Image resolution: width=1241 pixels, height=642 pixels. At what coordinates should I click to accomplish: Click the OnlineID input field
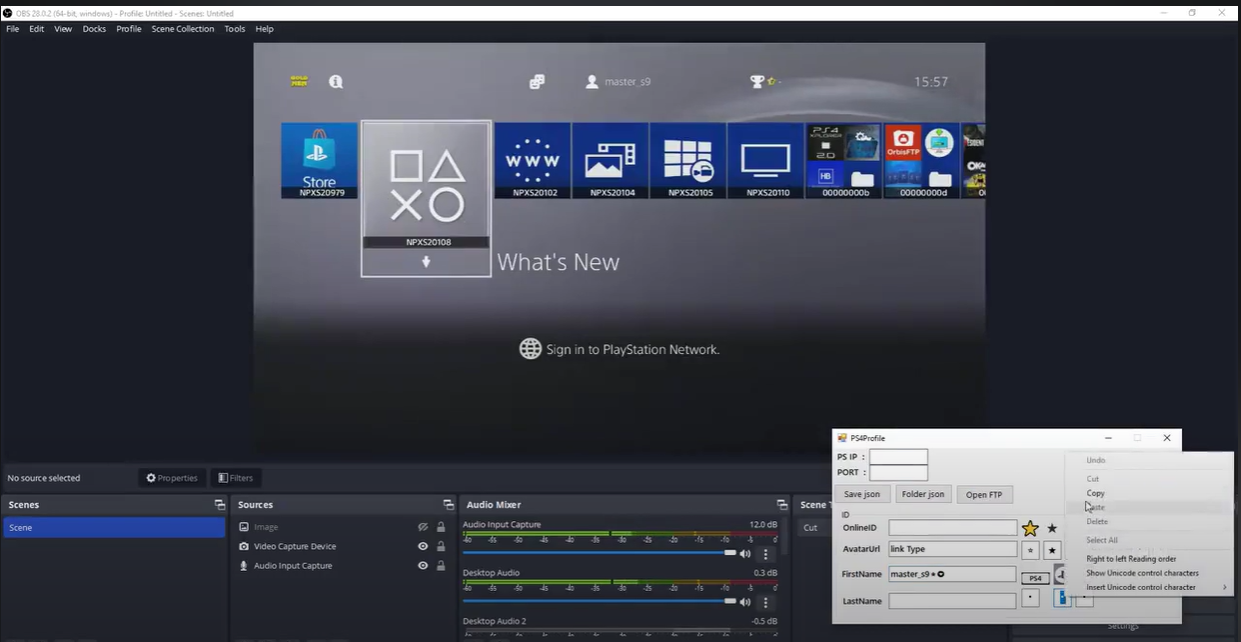click(x=952, y=527)
